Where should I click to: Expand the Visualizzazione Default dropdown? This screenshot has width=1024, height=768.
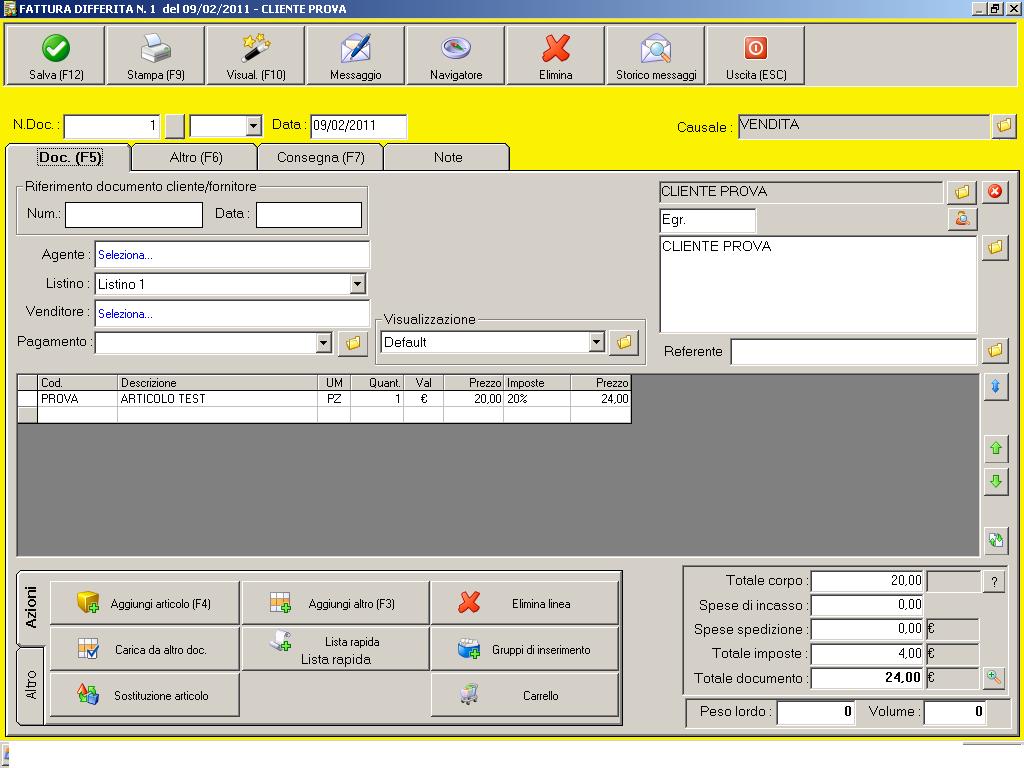(x=596, y=342)
